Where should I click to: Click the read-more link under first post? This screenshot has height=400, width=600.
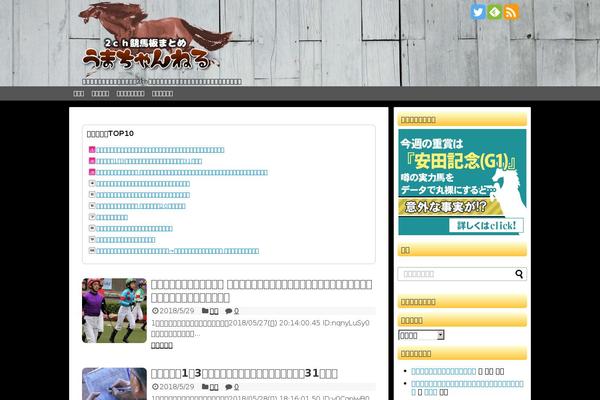tap(161, 345)
